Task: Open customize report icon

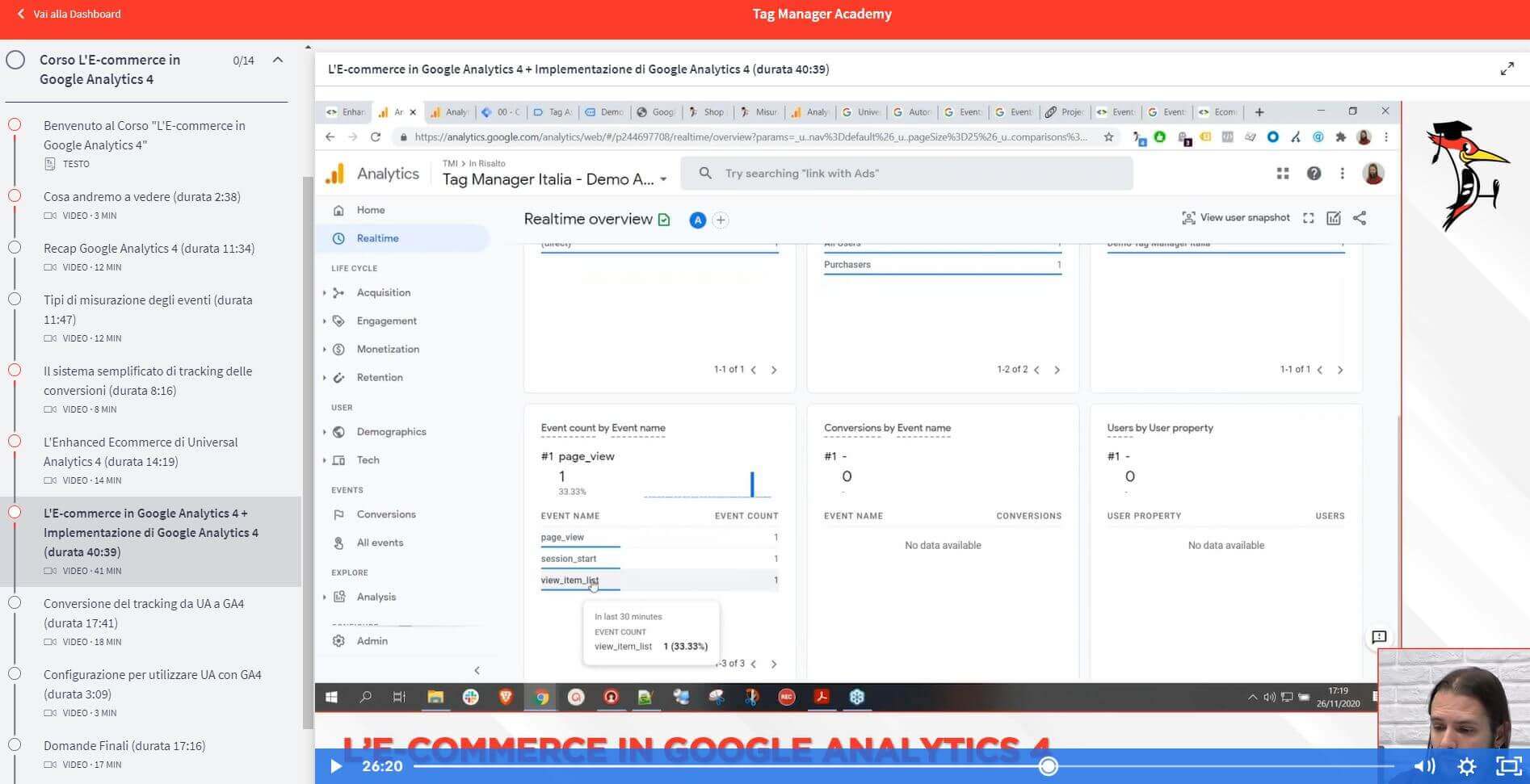Action: pyautogui.click(x=1334, y=218)
